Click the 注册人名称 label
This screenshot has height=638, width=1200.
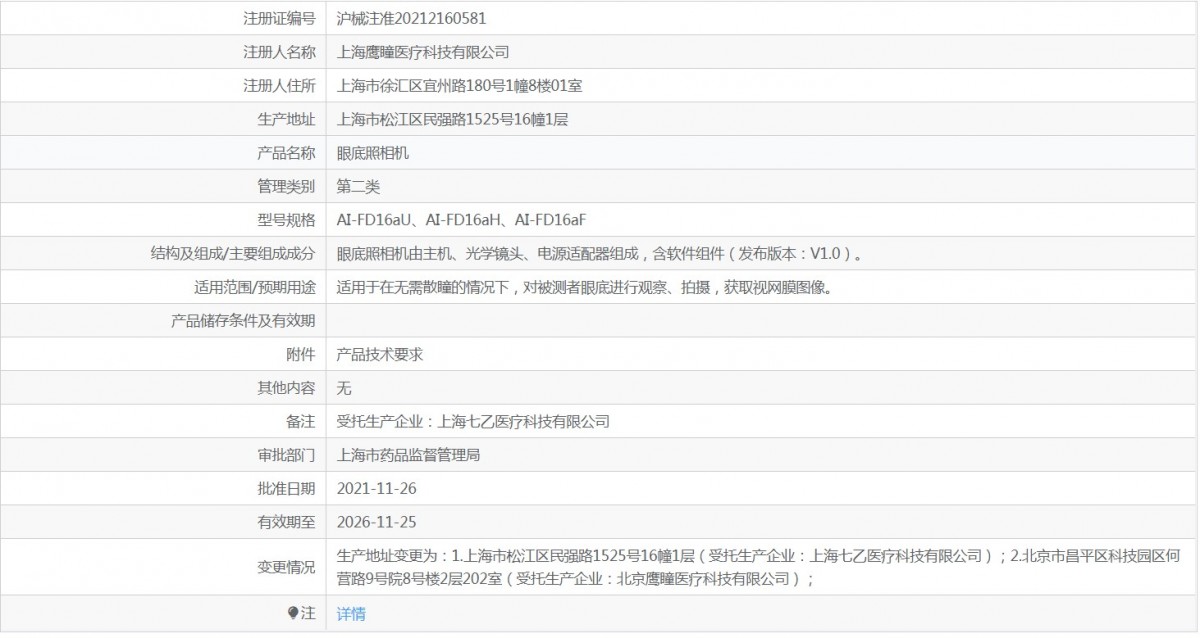tap(279, 51)
